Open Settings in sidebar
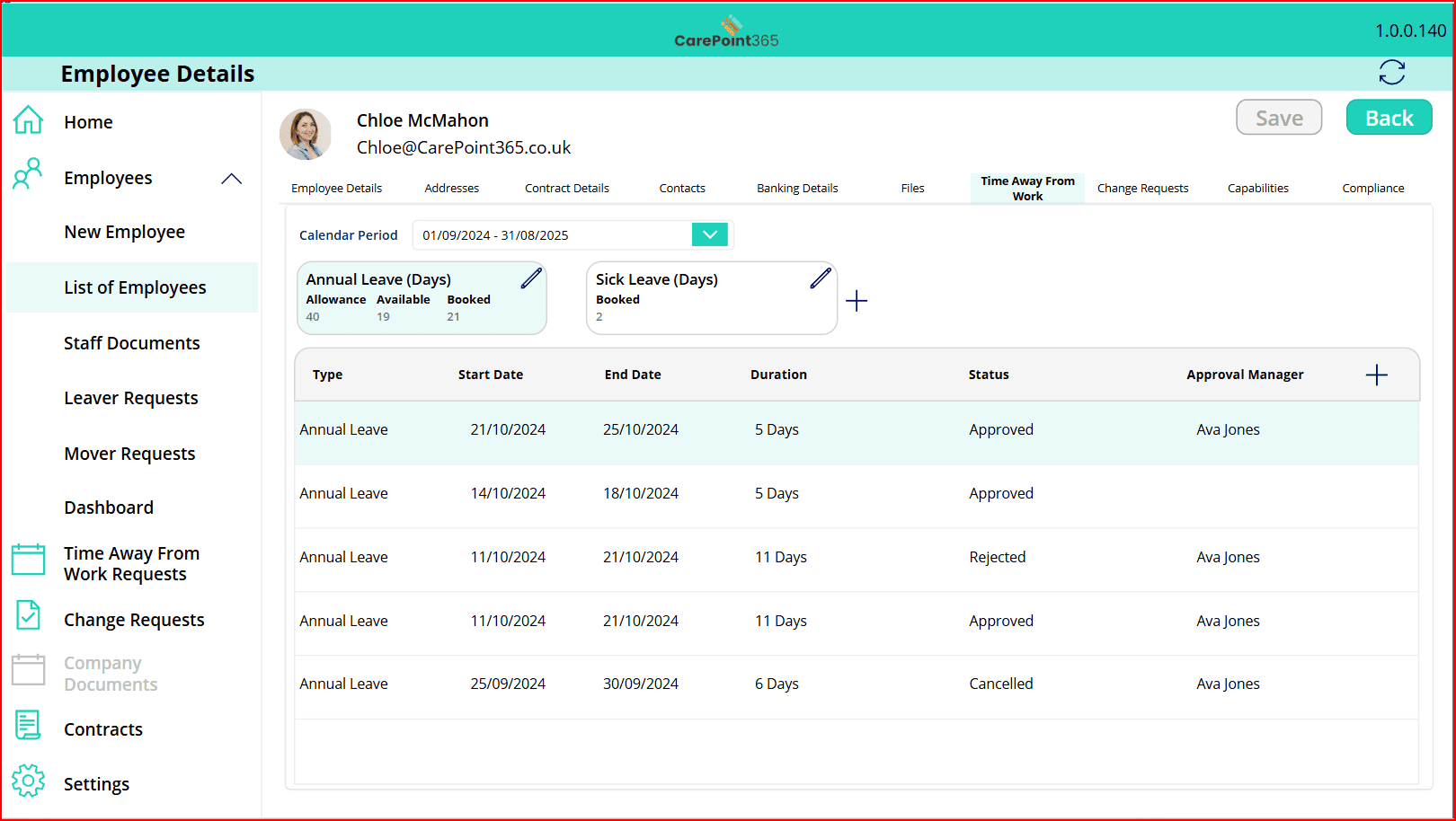This screenshot has width=1456, height=821. [x=96, y=784]
